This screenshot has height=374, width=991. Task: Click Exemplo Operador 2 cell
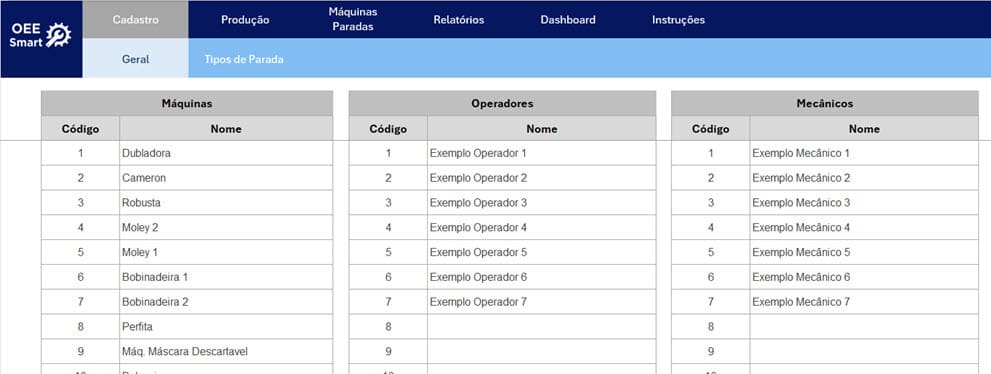pyautogui.click(x=542, y=178)
